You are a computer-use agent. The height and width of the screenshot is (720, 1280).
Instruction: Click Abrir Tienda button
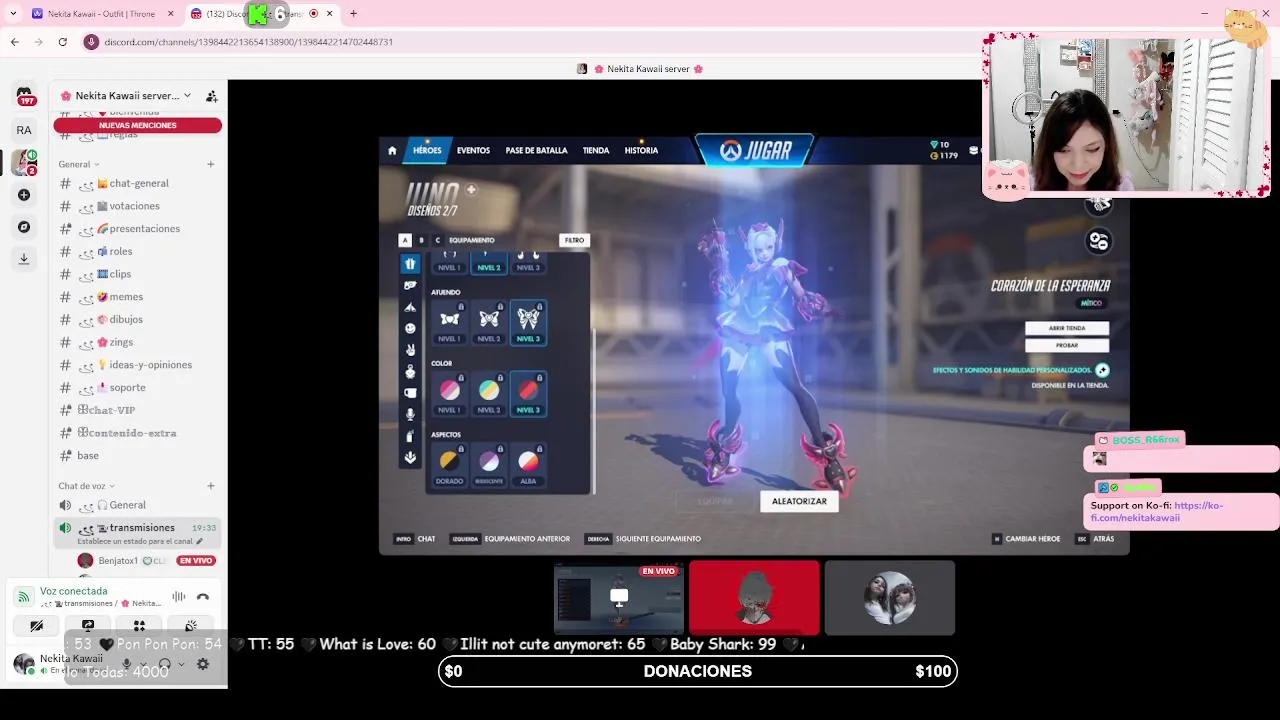(x=1066, y=328)
